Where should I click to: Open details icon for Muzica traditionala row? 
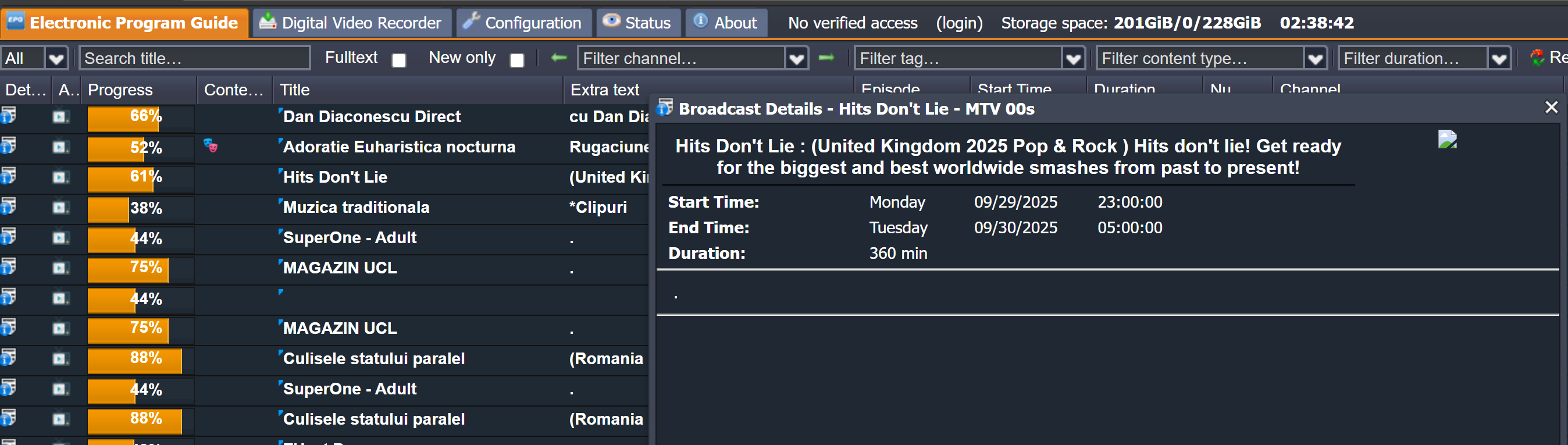coord(8,207)
